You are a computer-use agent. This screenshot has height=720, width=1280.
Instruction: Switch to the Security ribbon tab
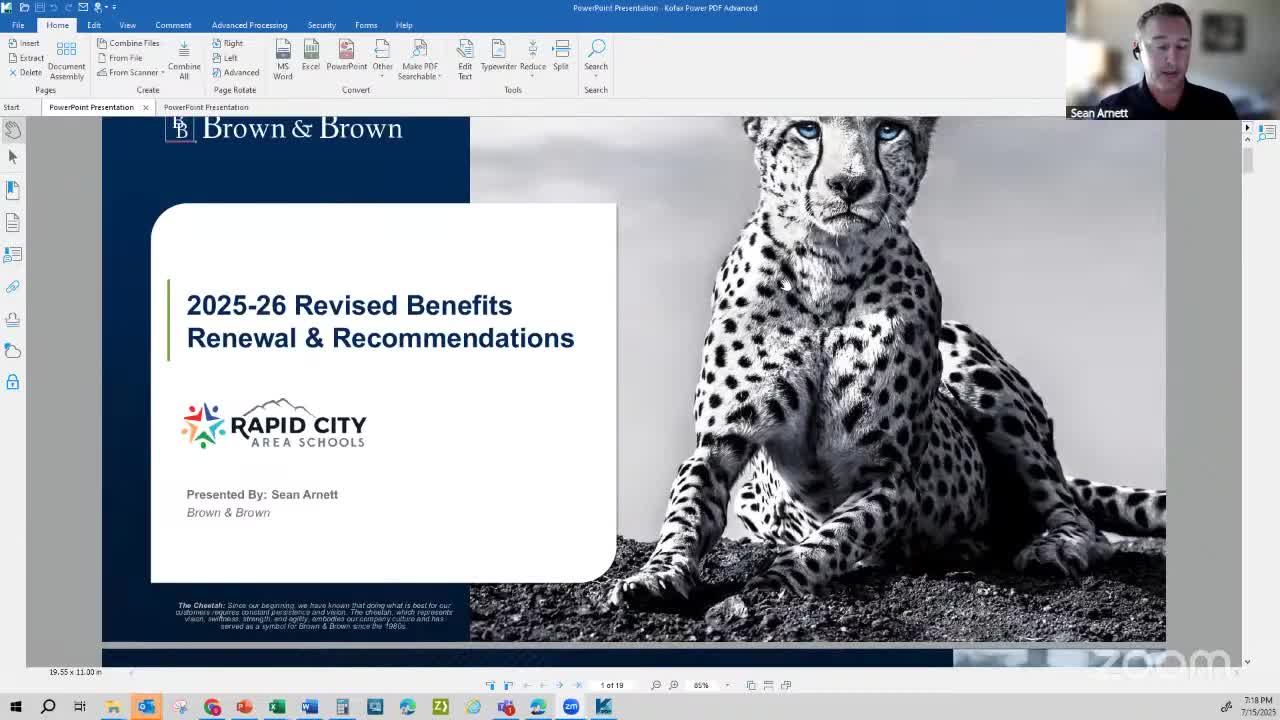point(321,25)
